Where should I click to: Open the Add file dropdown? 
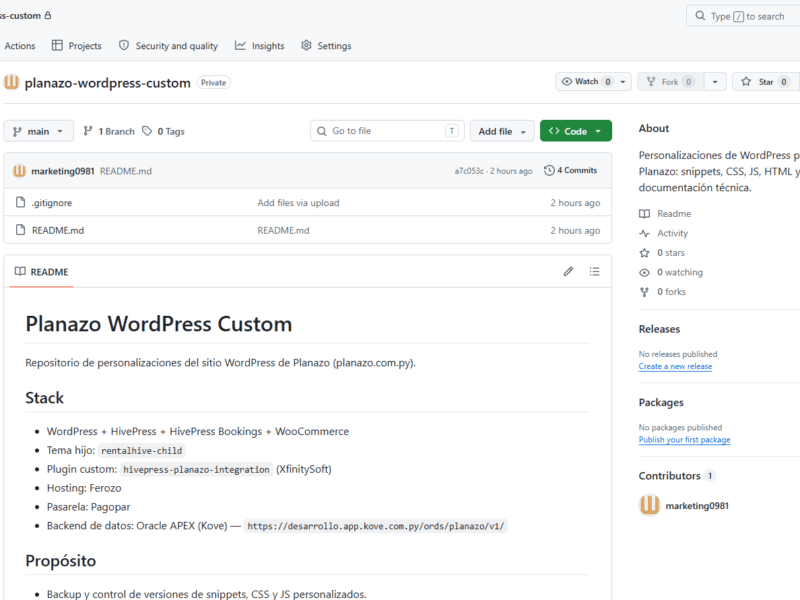[502, 131]
